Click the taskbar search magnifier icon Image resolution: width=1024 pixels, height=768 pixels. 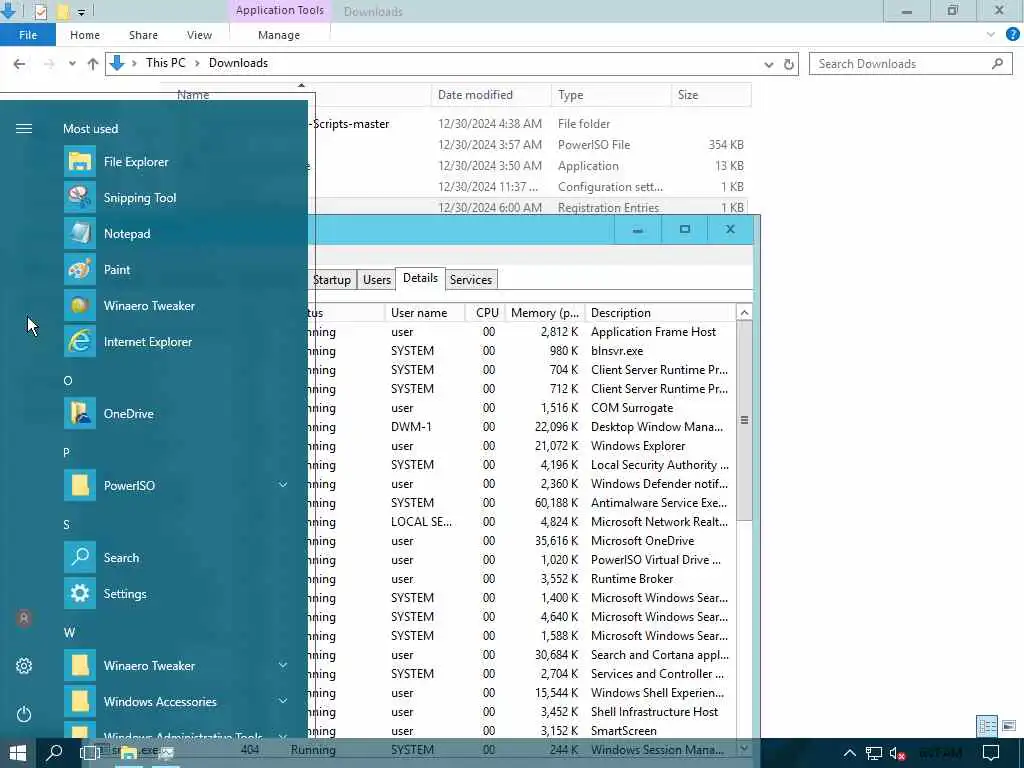click(55, 753)
